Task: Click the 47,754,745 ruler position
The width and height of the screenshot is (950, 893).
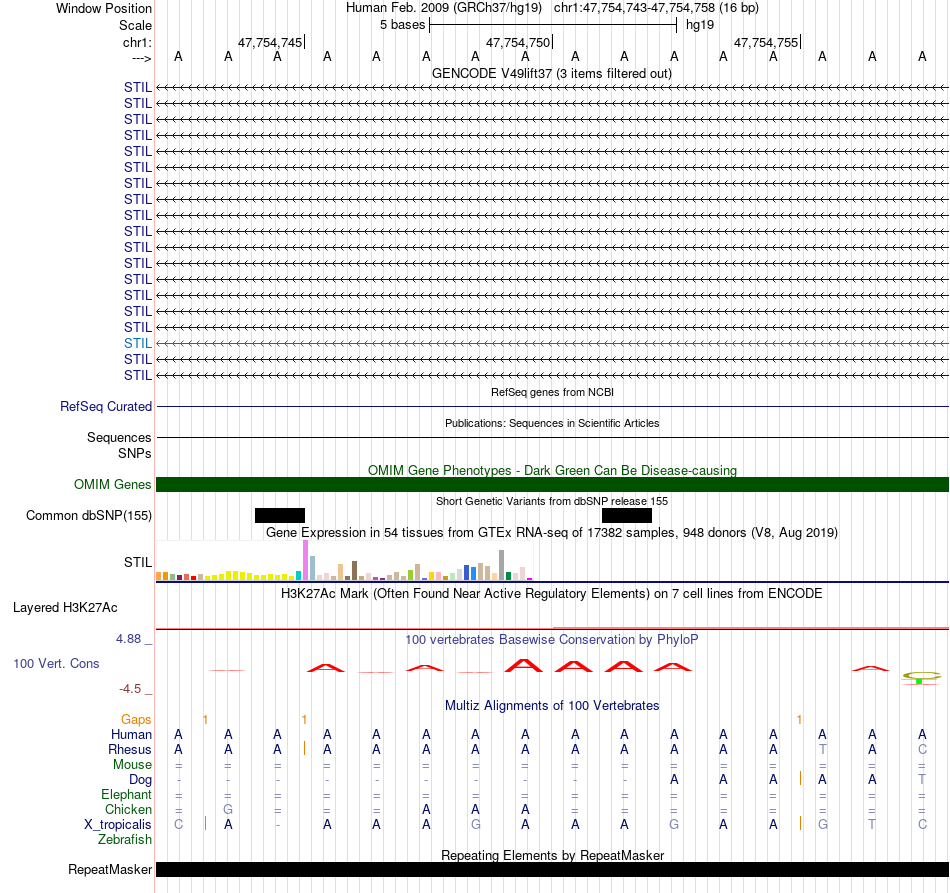Action: pyautogui.click(x=270, y=42)
